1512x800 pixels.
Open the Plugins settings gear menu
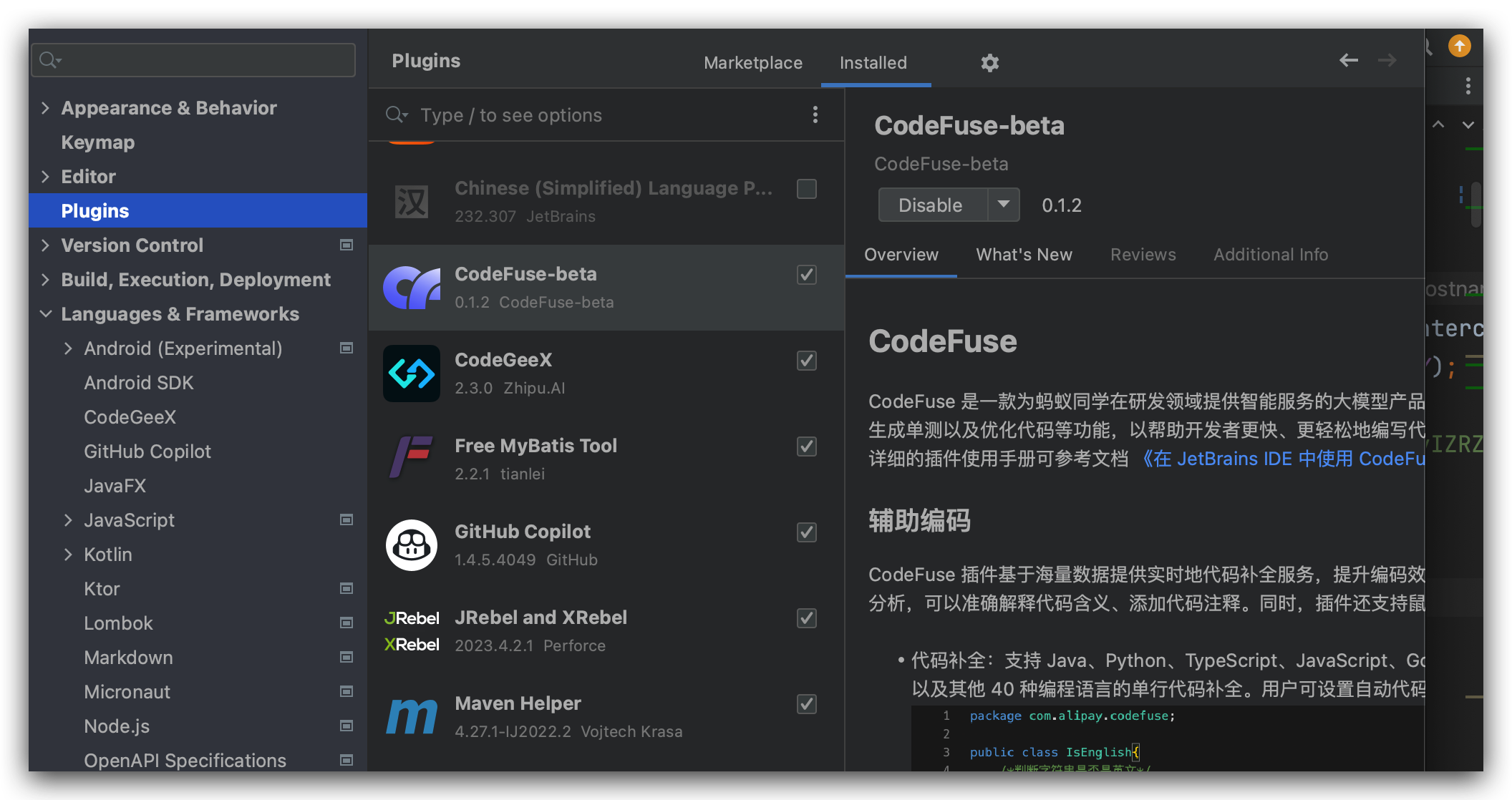click(x=990, y=63)
